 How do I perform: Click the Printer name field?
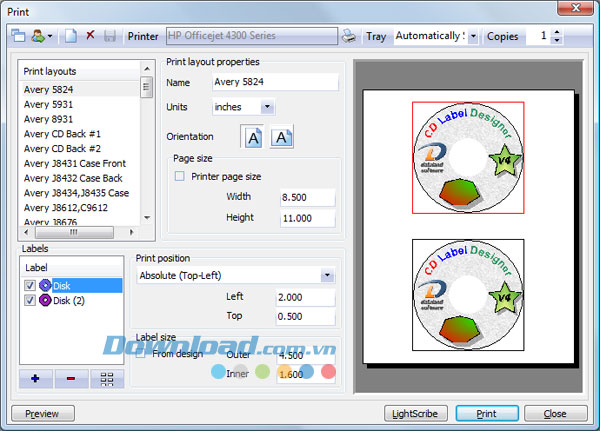point(252,36)
